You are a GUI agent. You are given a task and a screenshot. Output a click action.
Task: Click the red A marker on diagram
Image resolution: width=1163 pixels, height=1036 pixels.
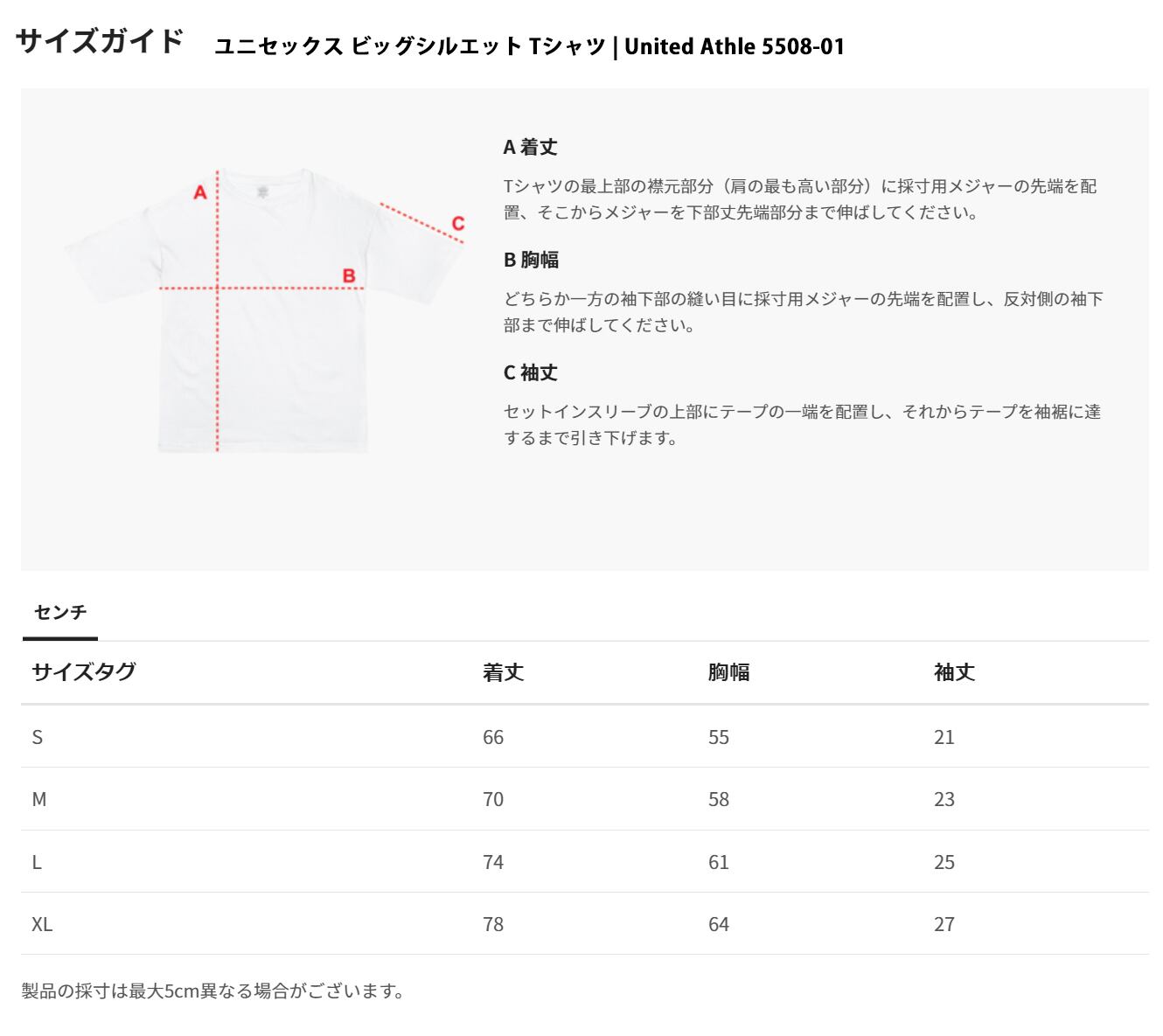pos(199,192)
